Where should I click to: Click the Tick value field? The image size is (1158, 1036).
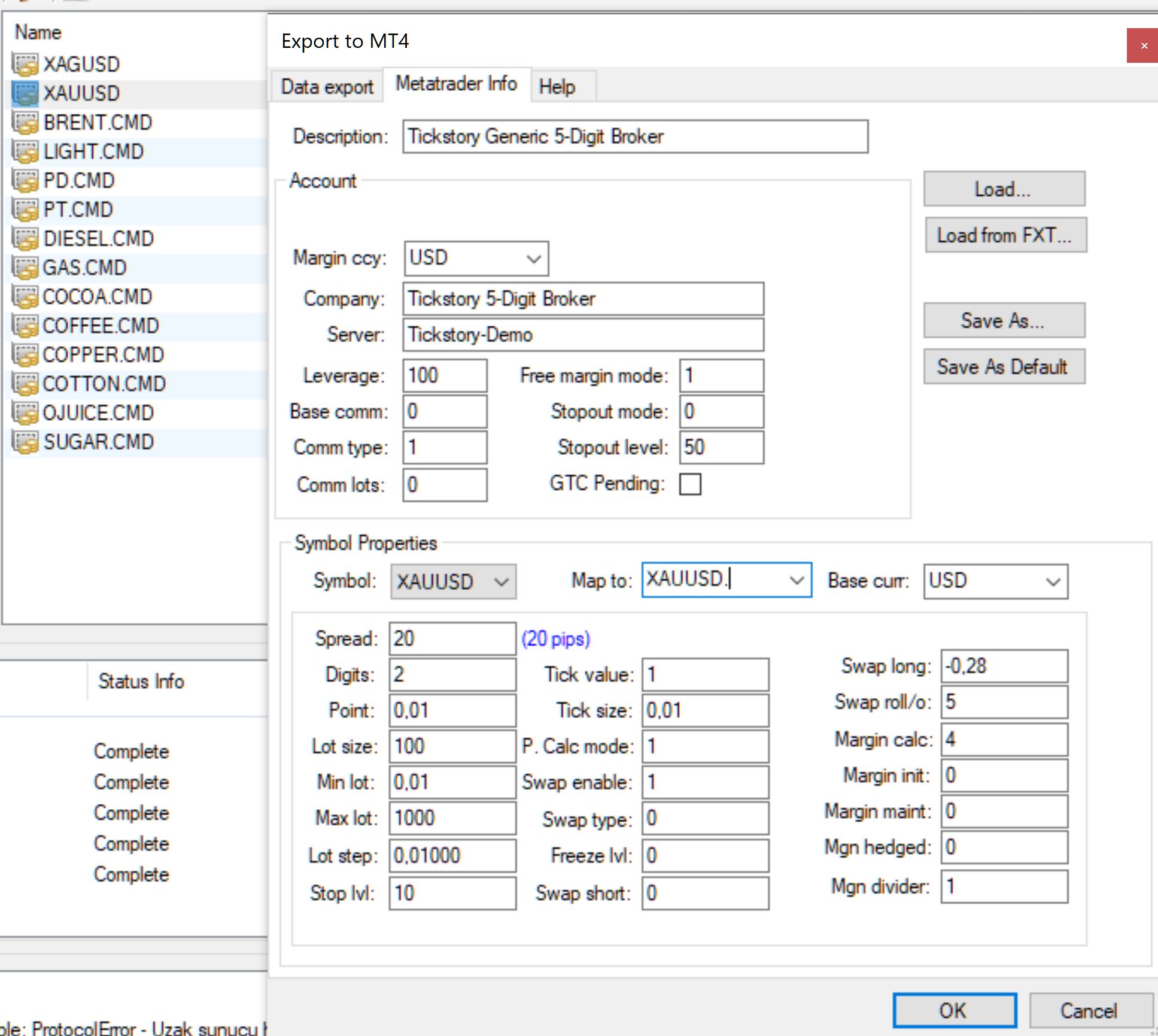pyautogui.click(x=706, y=675)
